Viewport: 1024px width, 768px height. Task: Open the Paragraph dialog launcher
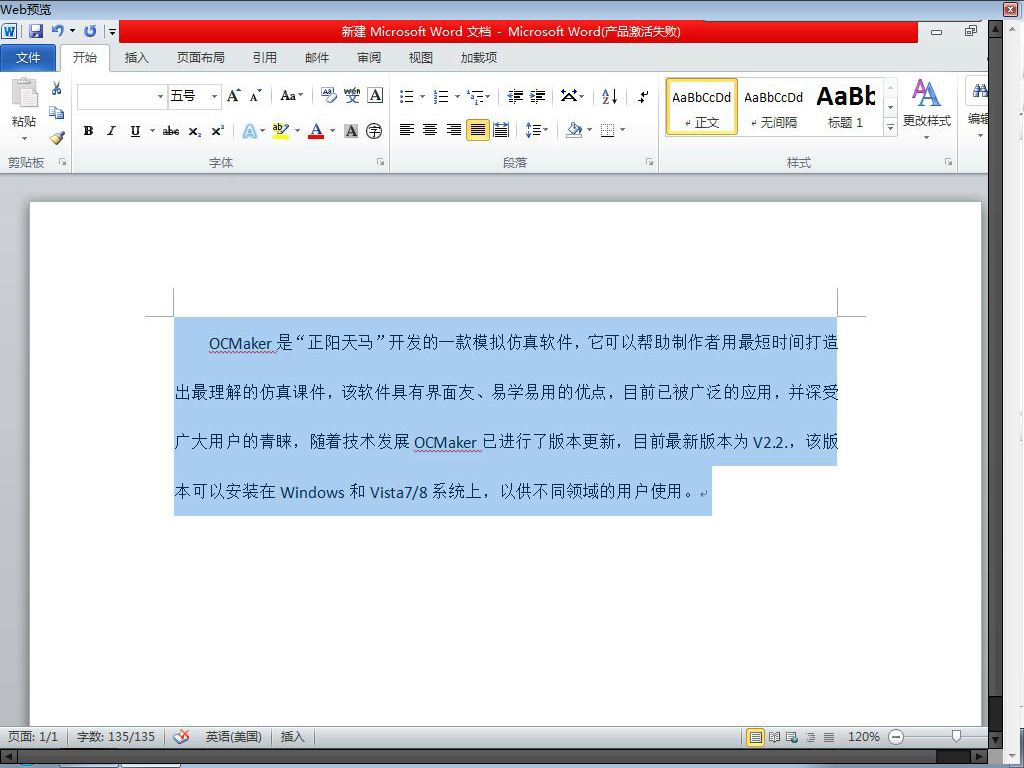point(649,162)
